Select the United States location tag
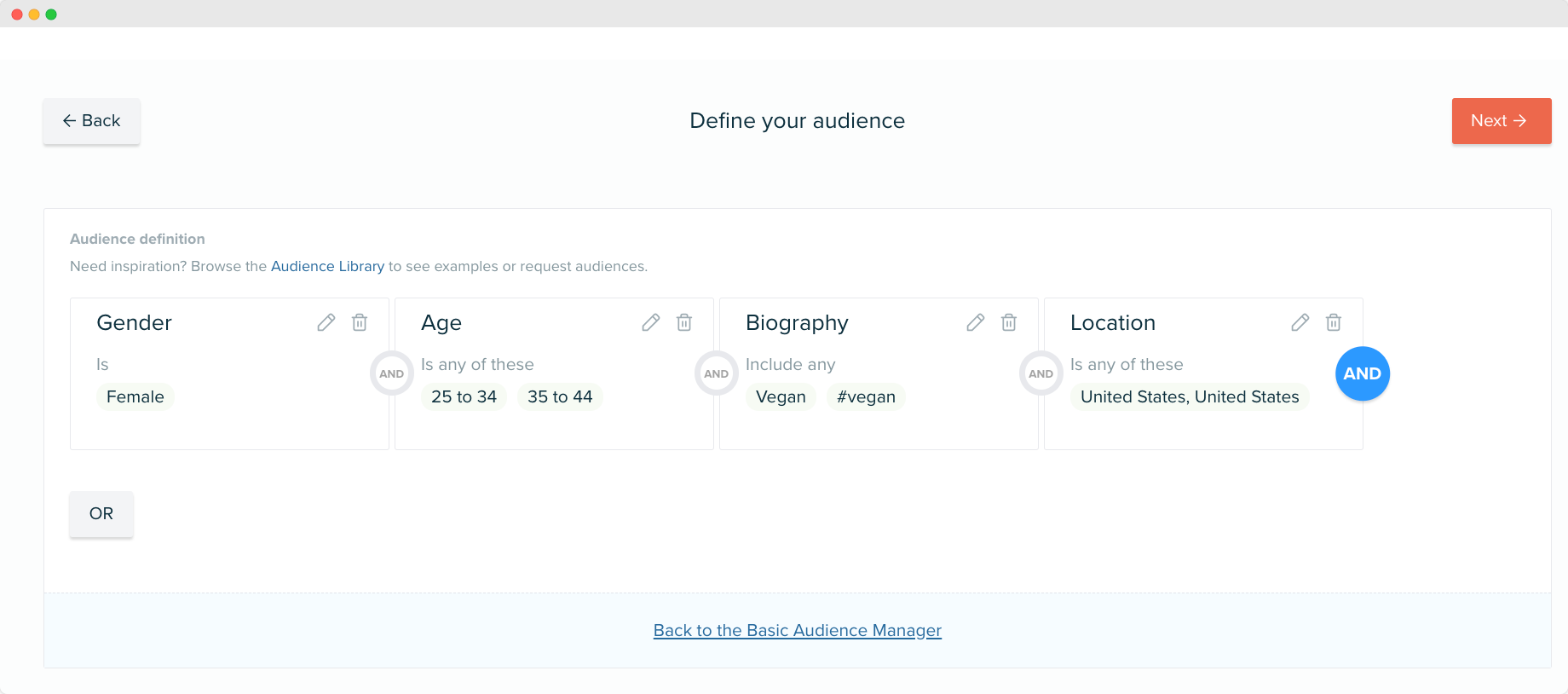This screenshot has width=1568, height=694. tap(1190, 396)
